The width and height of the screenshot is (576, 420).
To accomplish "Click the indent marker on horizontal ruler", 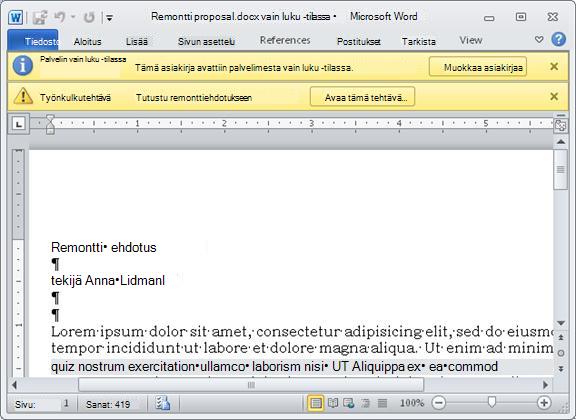I will pos(50,124).
